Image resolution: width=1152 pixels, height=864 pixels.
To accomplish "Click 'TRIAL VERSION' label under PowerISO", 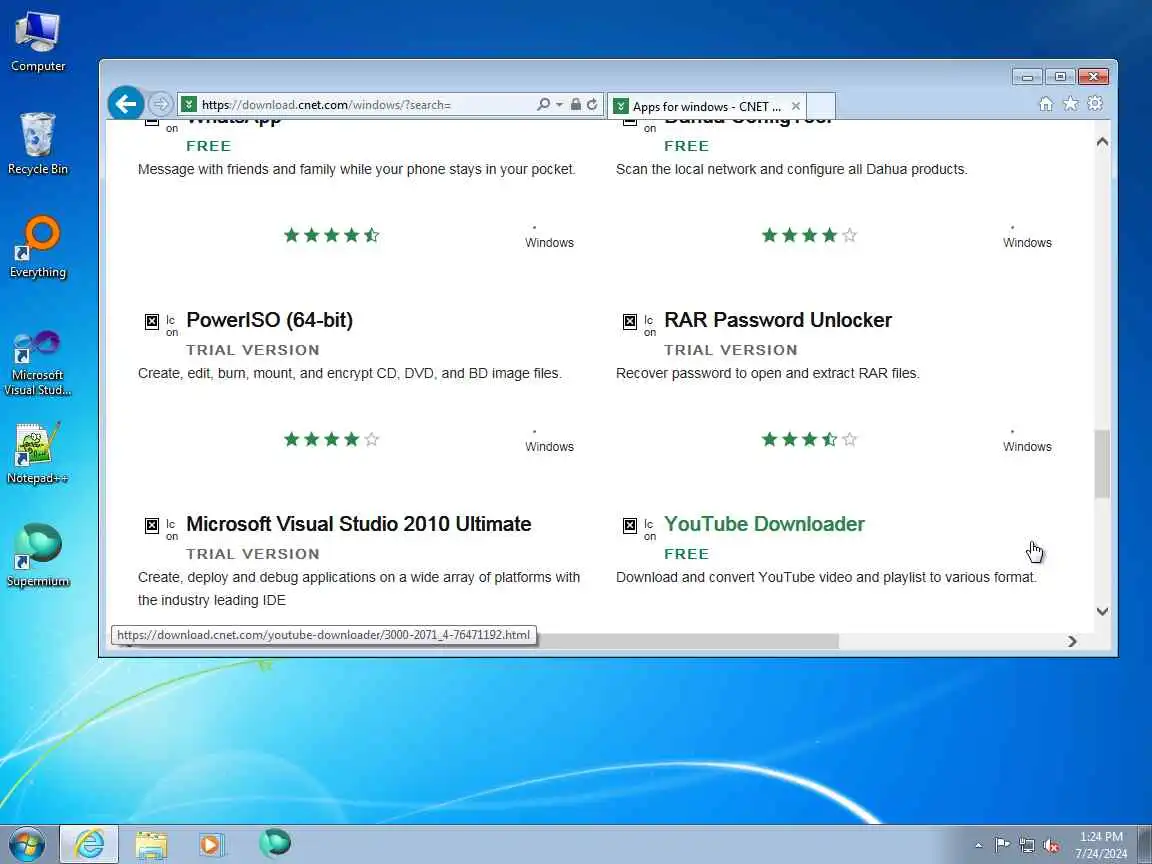I will (253, 350).
